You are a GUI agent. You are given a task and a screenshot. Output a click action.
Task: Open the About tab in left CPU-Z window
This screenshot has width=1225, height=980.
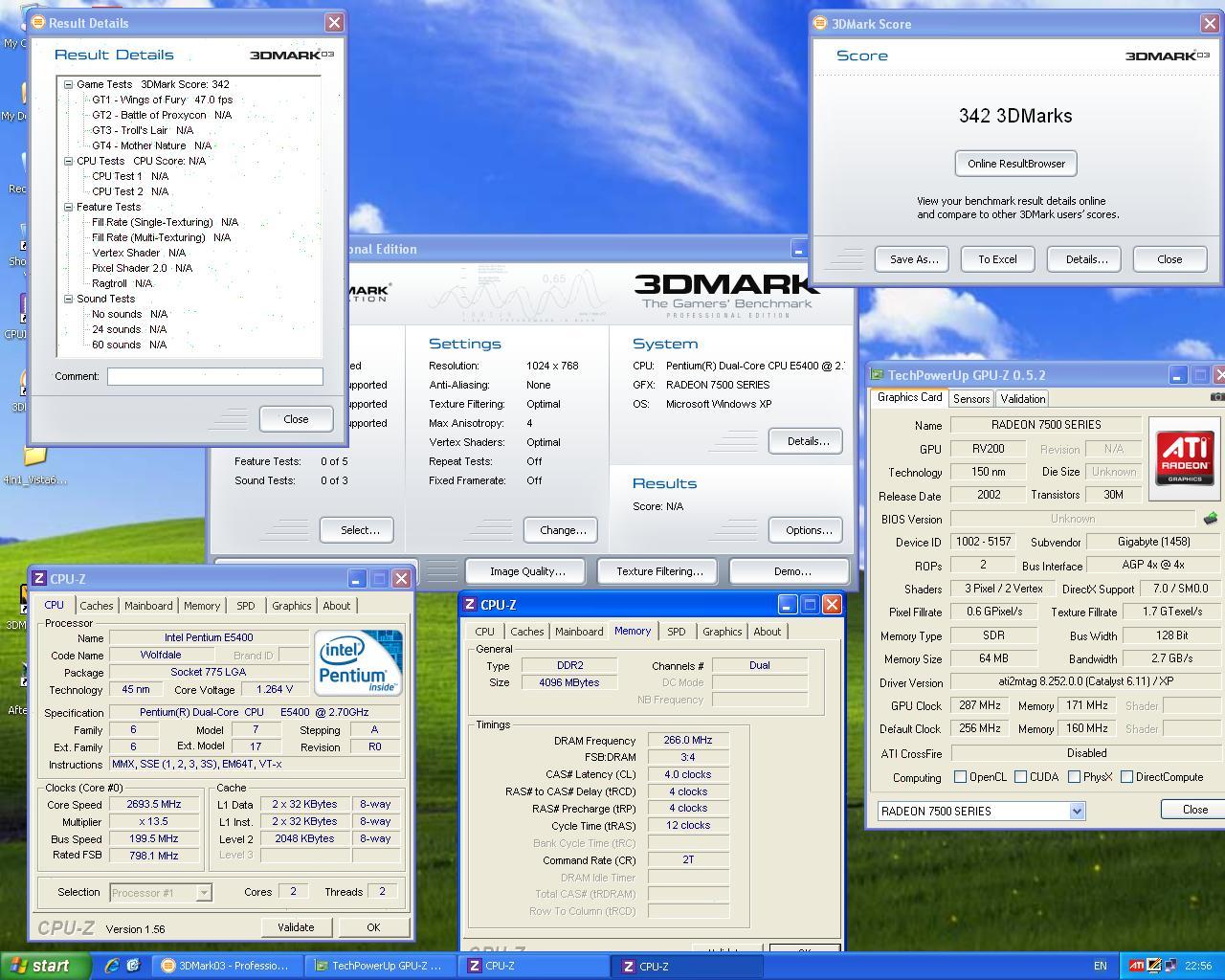(x=336, y=606)
